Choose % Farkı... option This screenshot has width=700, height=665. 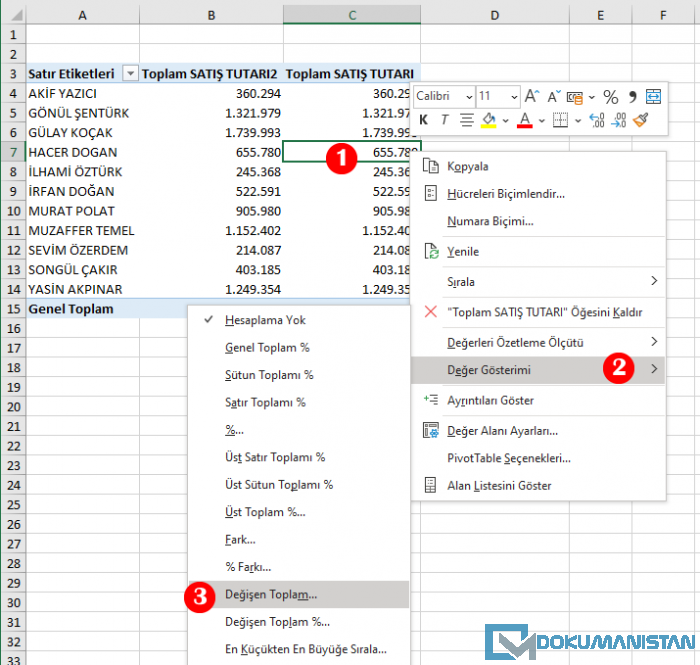248,567
